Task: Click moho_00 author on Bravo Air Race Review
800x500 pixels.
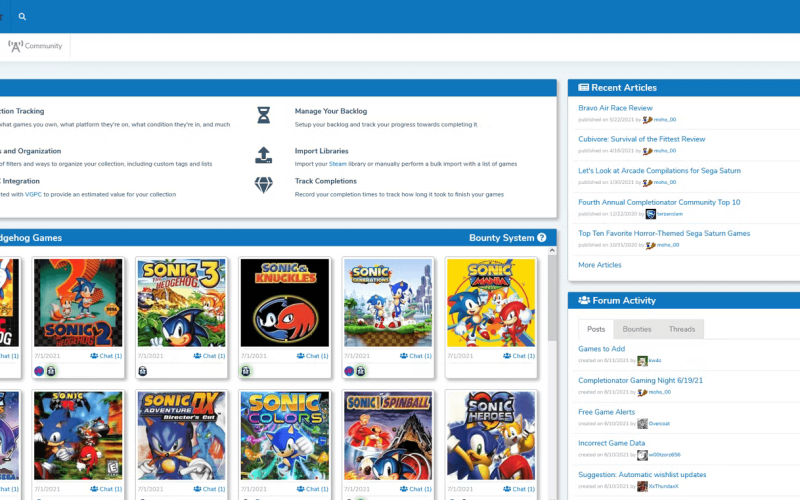Action: [665, 120]
